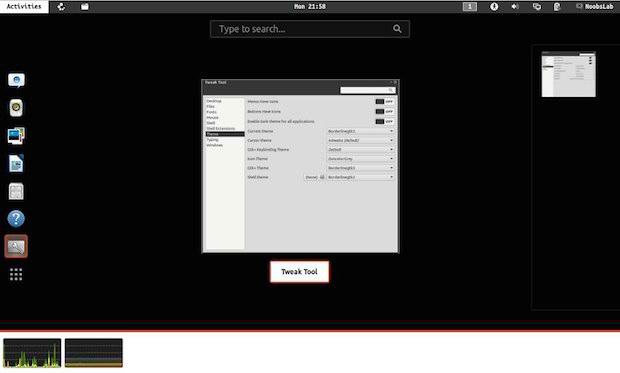
Task: Click the workspace indicator numbered 1
Action: [x=470, y=6]
